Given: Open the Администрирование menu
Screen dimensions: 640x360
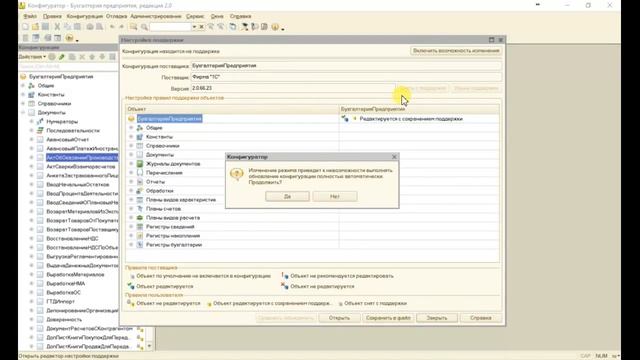Looking at the screenshot, I should 156,16.
